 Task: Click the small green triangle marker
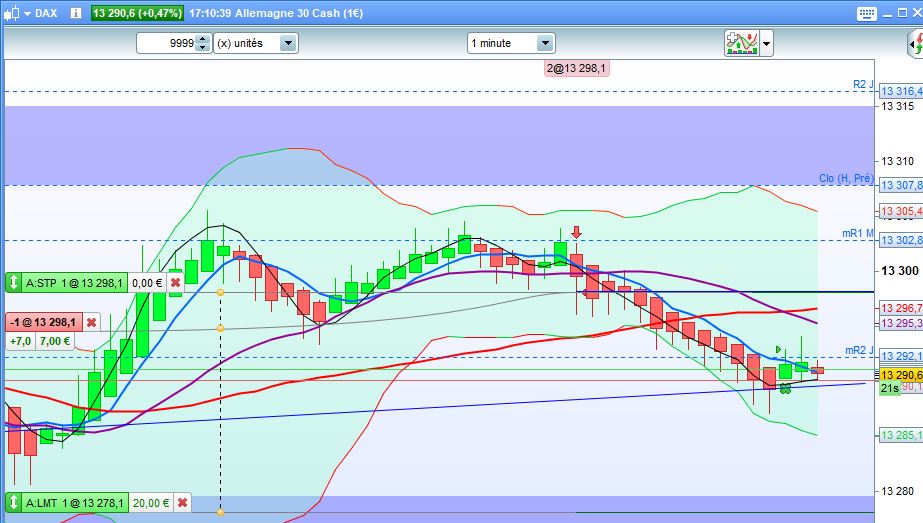click(x=778, y=350)
